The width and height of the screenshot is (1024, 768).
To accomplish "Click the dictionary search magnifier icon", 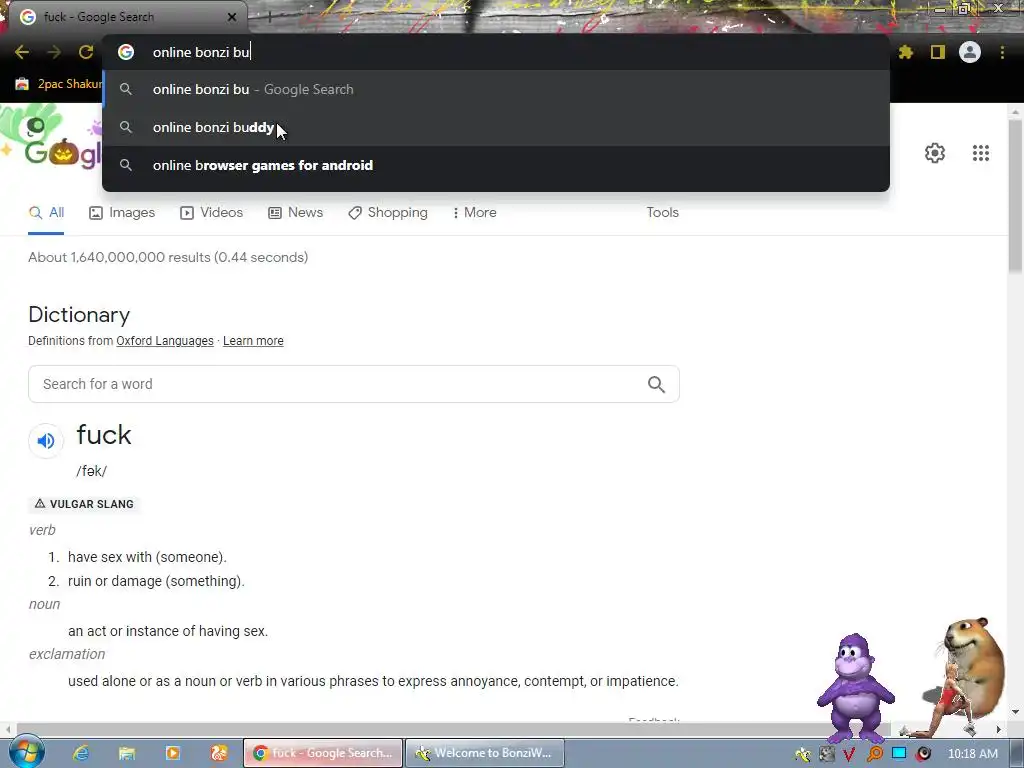I will 656,384.
